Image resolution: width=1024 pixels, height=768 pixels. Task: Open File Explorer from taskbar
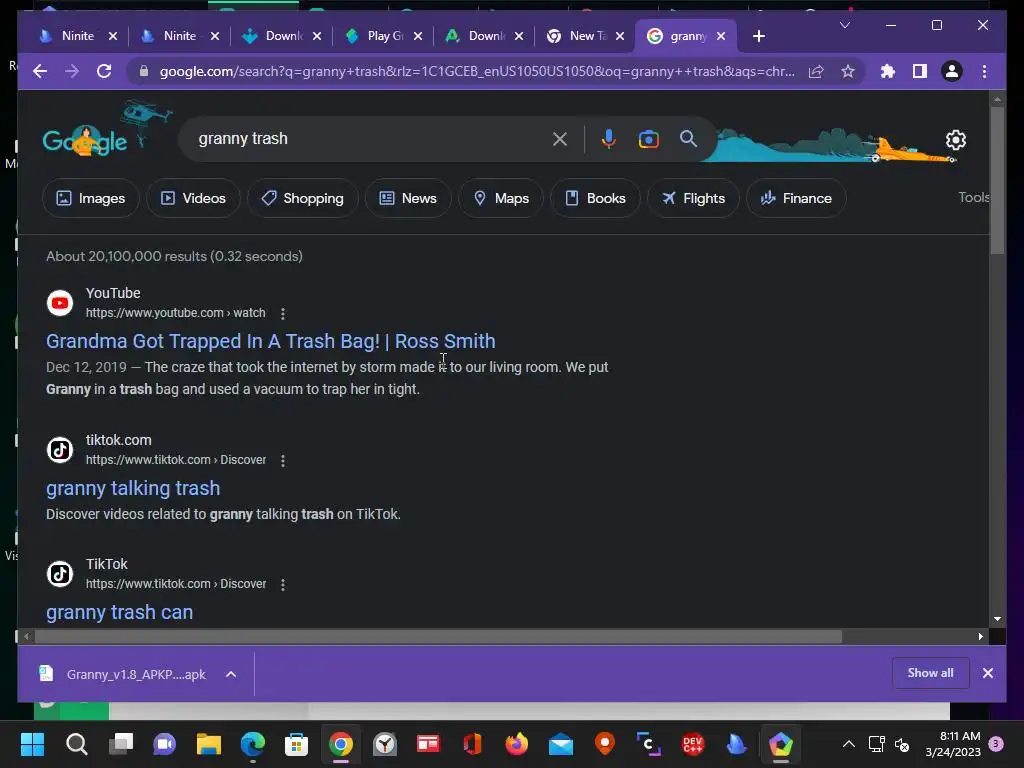point(209,744)
